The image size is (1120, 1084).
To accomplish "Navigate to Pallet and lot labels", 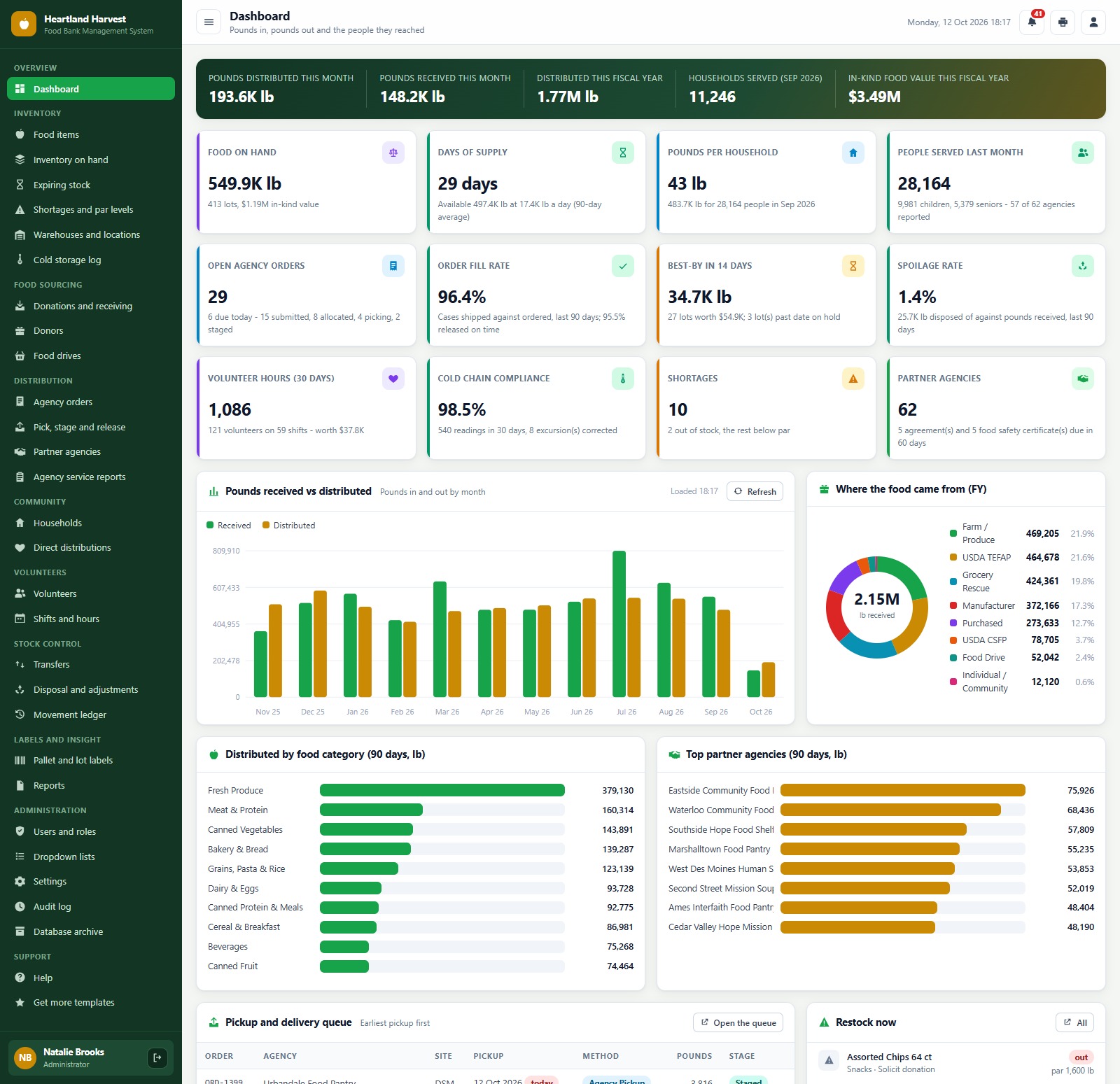I will click(91, 760).
